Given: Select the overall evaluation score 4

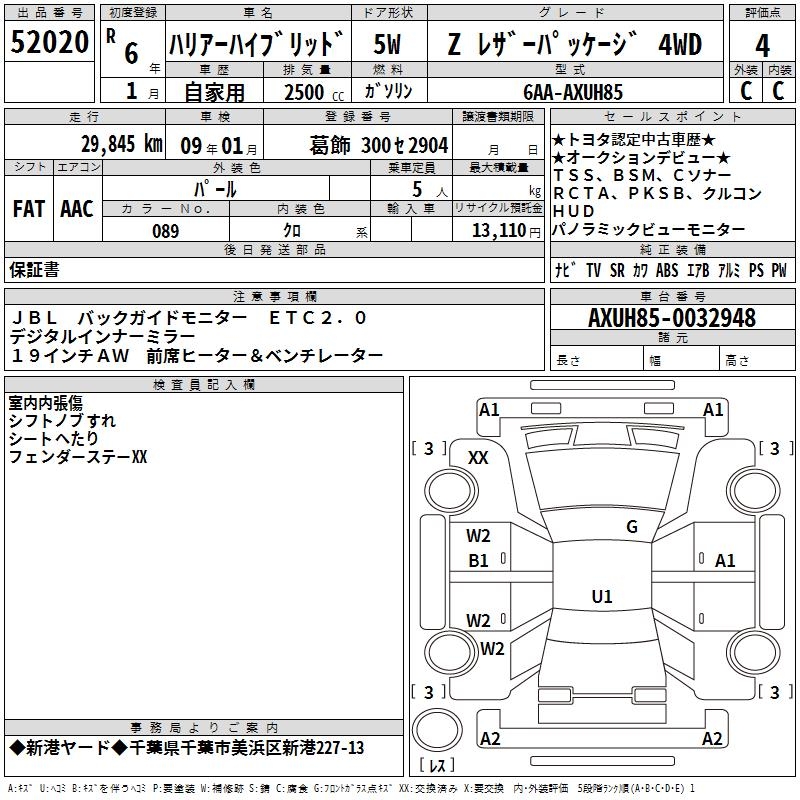Looking at the screenshot, I should [x=762, y=45].
